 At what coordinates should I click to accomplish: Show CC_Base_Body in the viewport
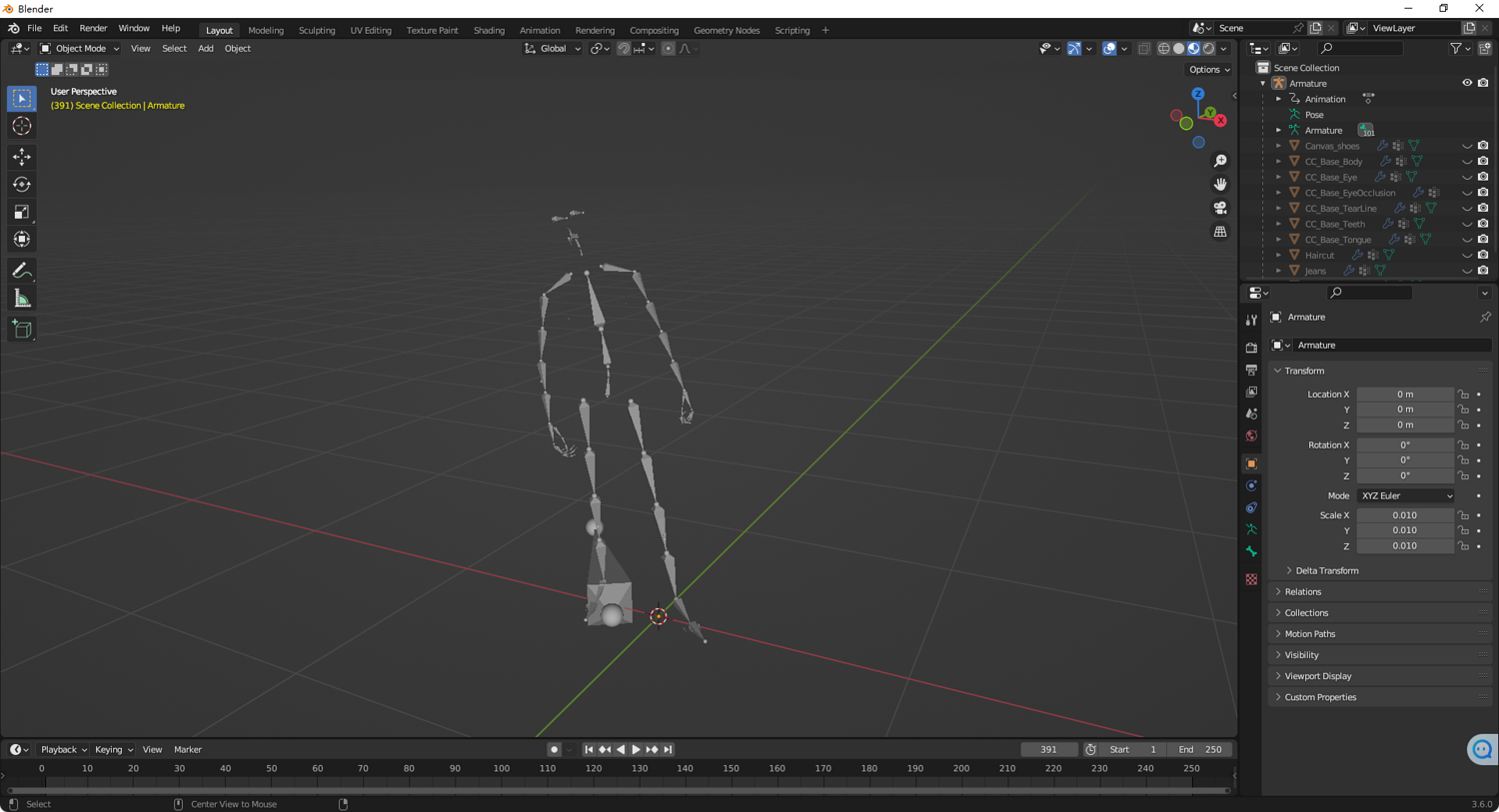coord(1467,162)
